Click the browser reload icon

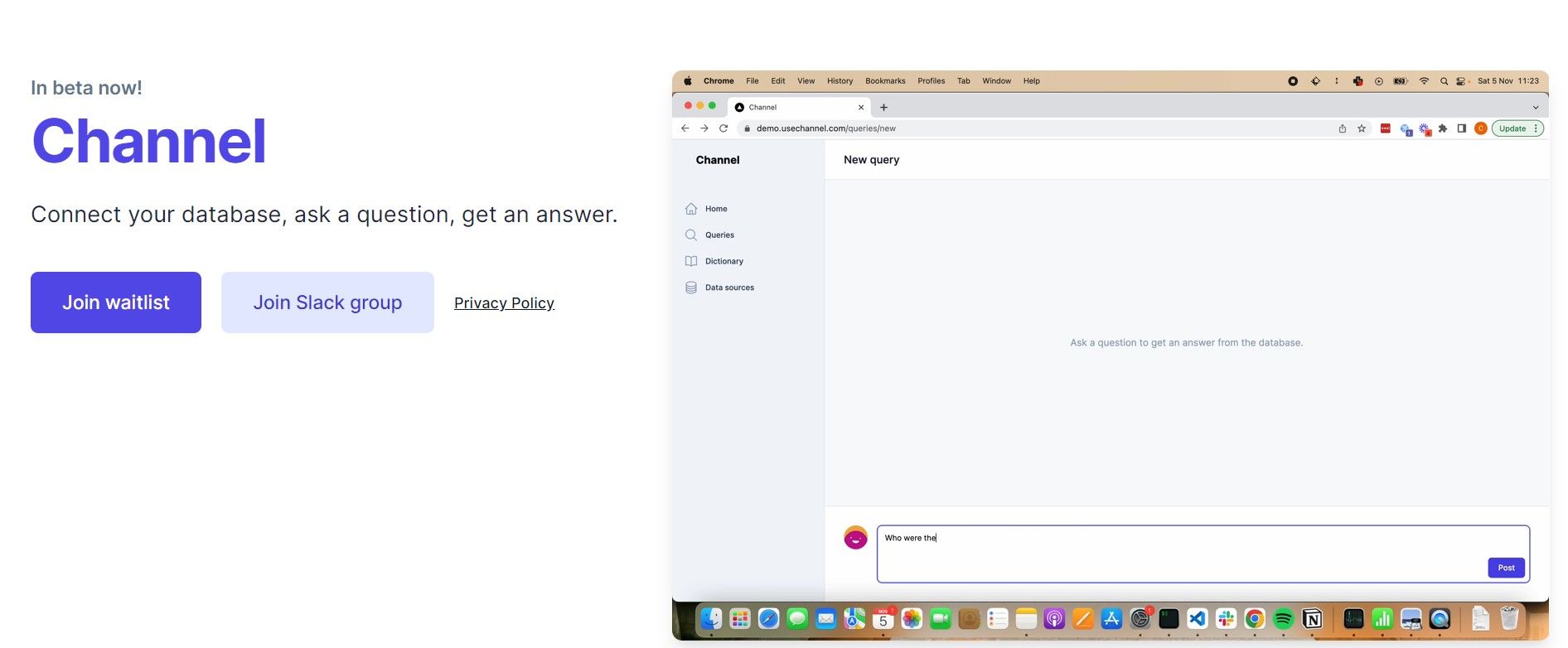click(724, 128)
